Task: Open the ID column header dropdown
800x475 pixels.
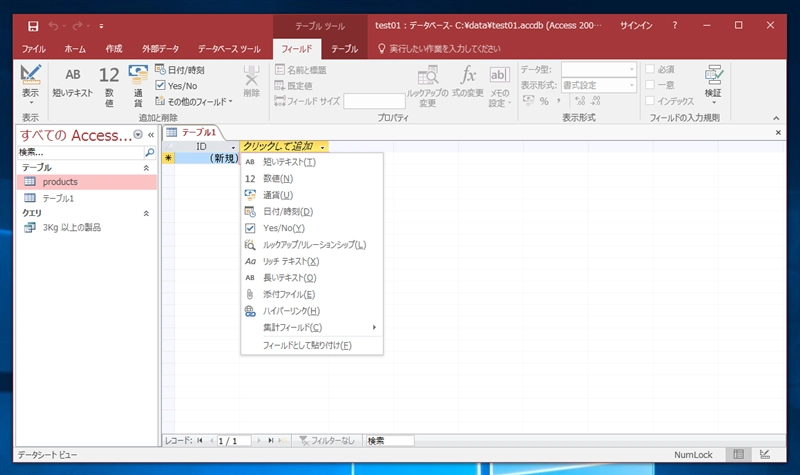Action: 233,147
